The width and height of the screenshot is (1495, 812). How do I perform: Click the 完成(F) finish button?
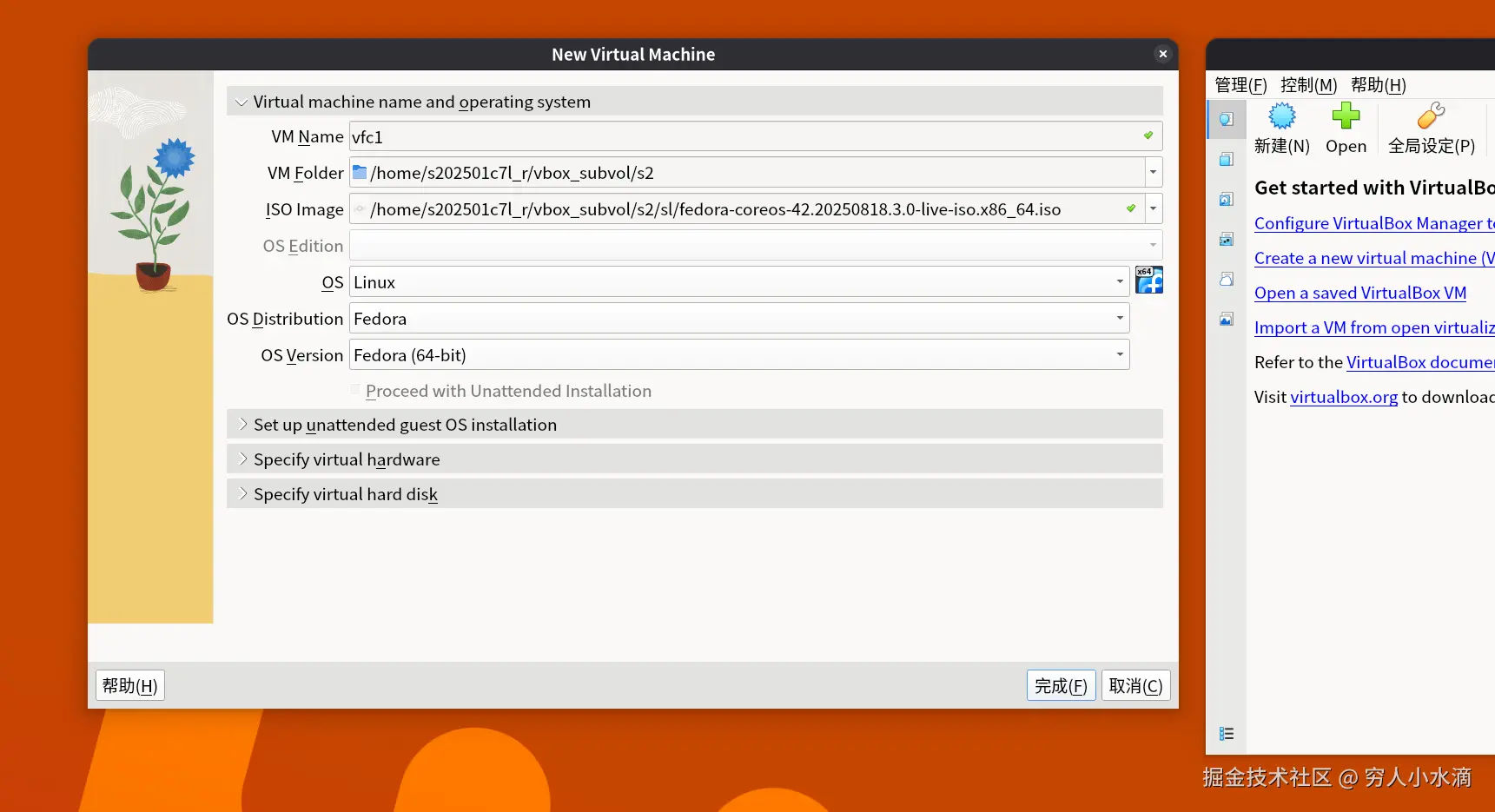[x=1061, y=685]
